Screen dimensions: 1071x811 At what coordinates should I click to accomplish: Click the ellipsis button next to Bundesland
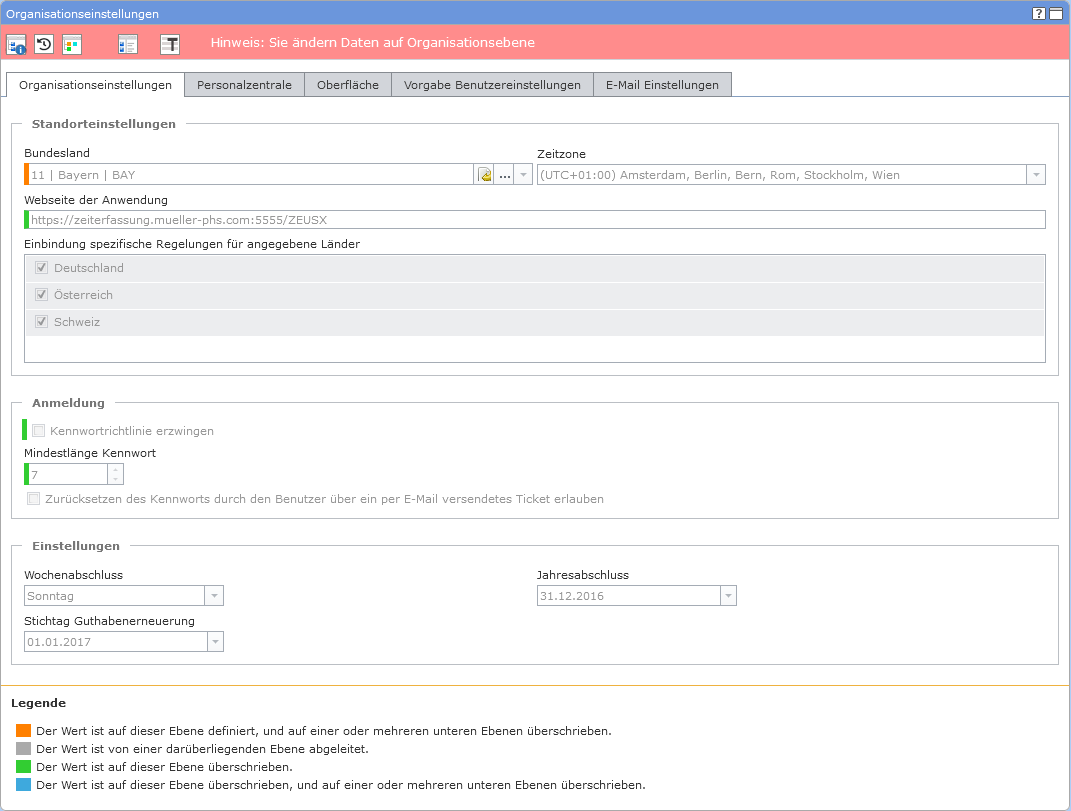504,175
